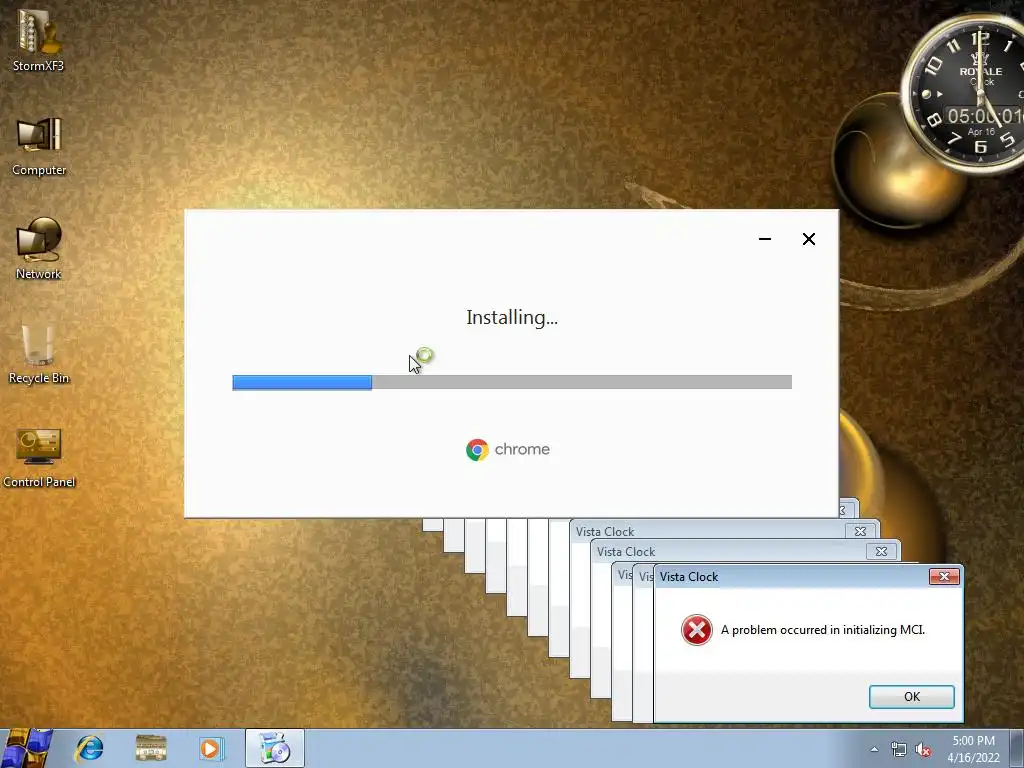Open the StormXF3 desktop icon
1024x768 pixels.
39,39
